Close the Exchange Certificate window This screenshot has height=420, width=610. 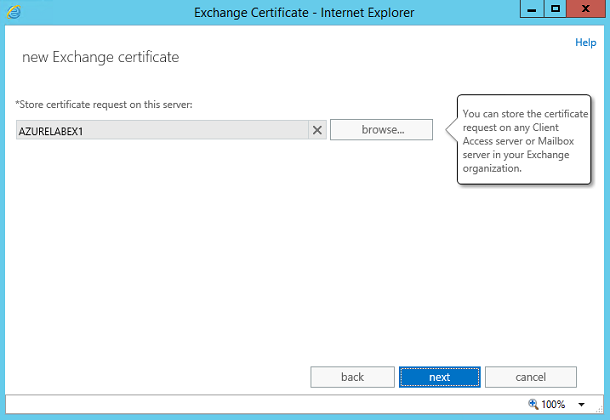tap(585, 9)
